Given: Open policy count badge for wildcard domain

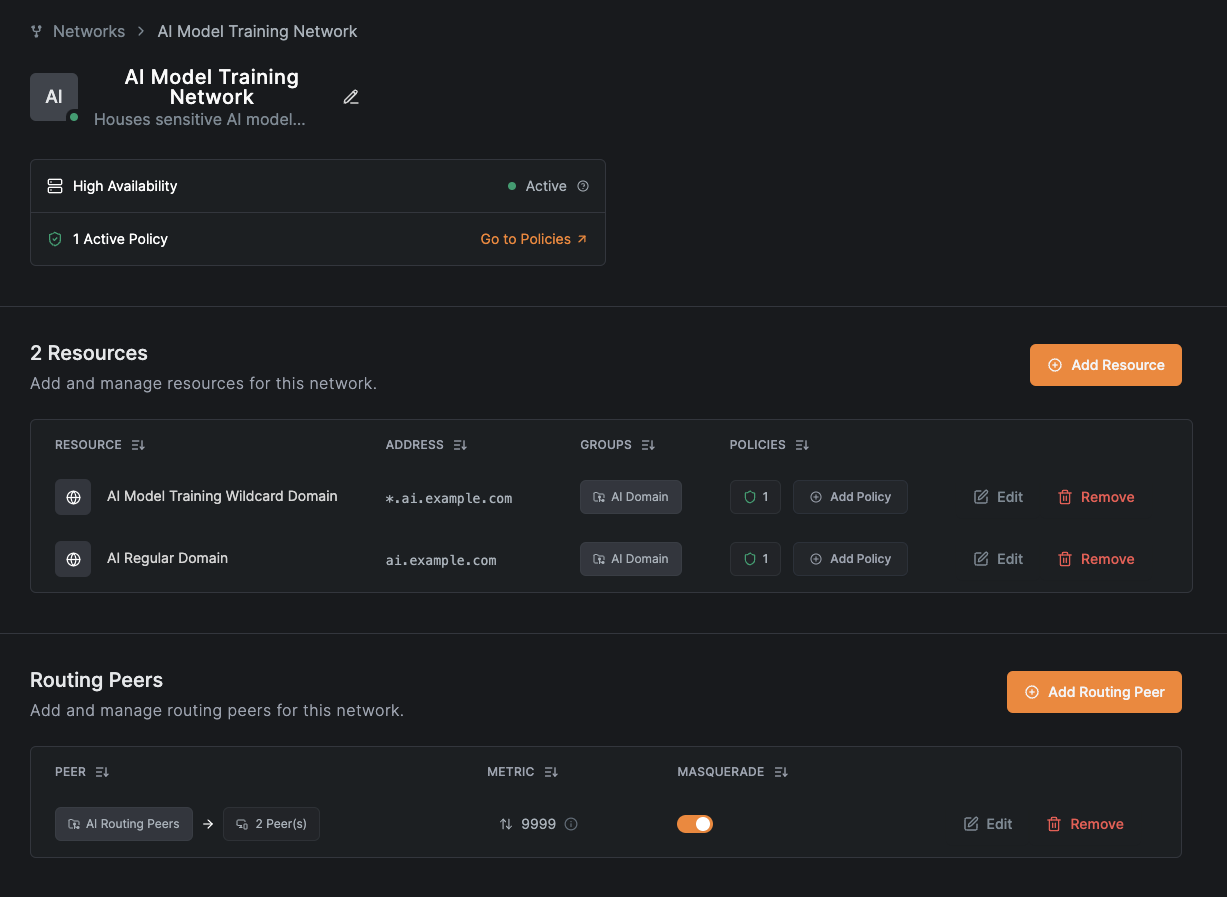Looking at the screenshot, I should [755, 497].
